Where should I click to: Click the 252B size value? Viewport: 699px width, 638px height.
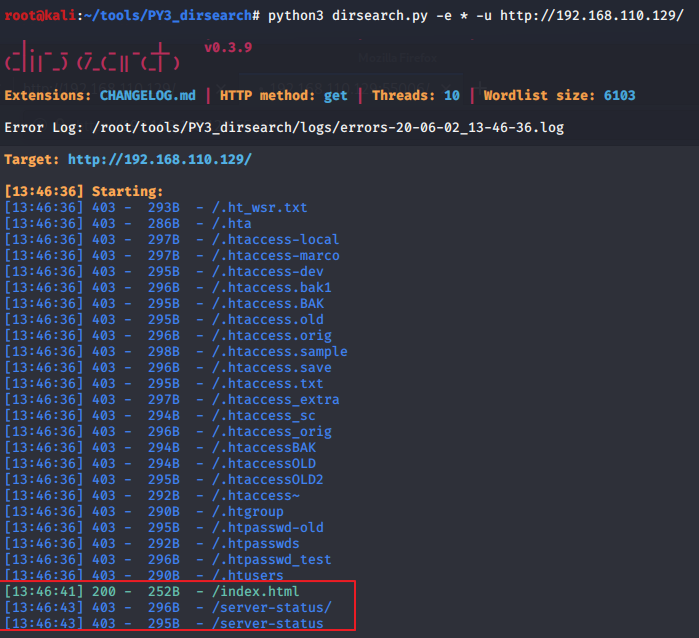164,592
